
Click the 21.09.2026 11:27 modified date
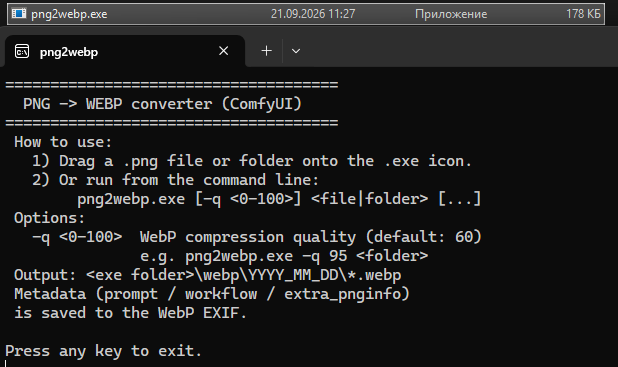point(313,14)
